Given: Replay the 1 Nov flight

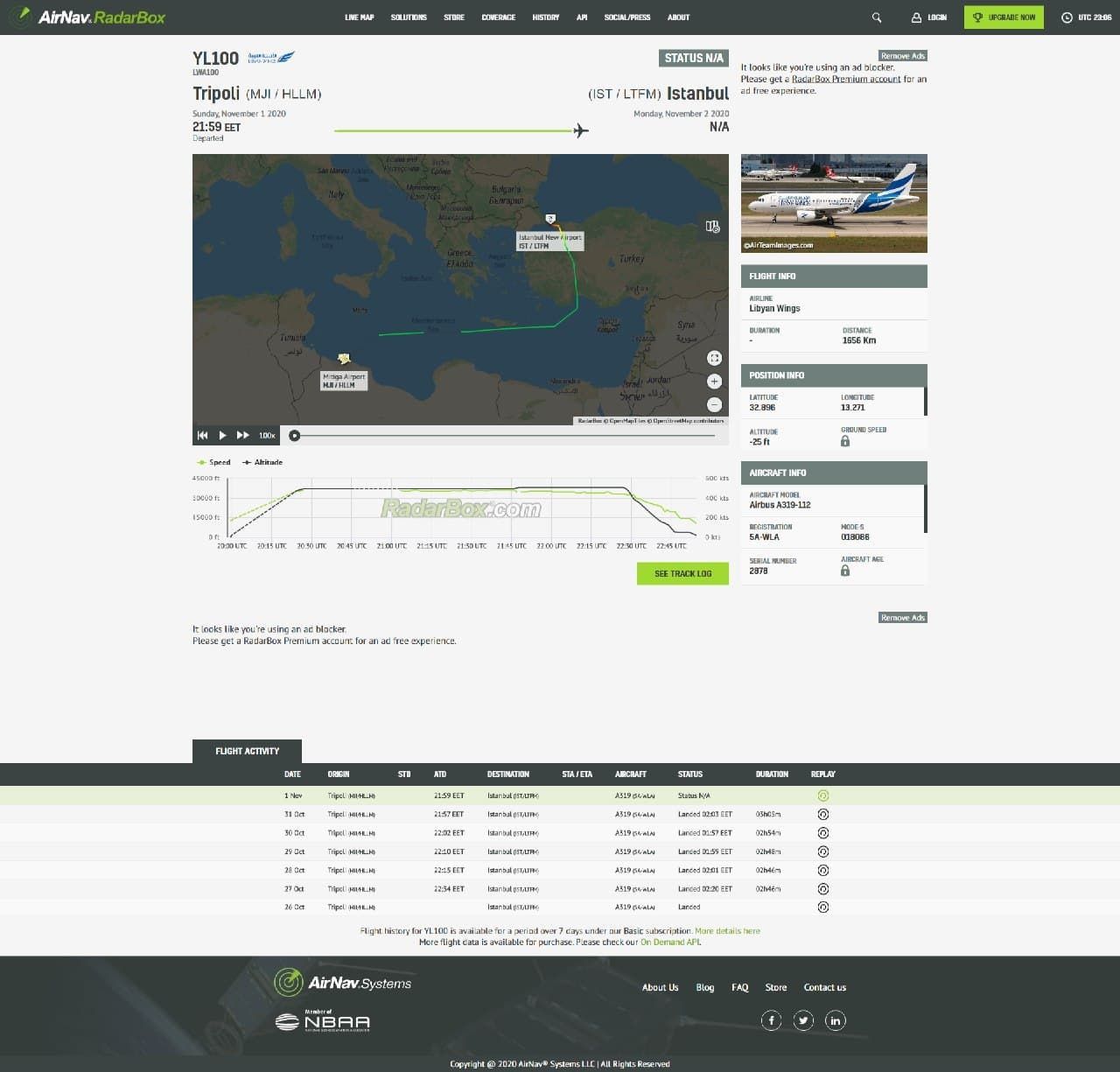Looking at the screenshot, I should coord(822,795).
